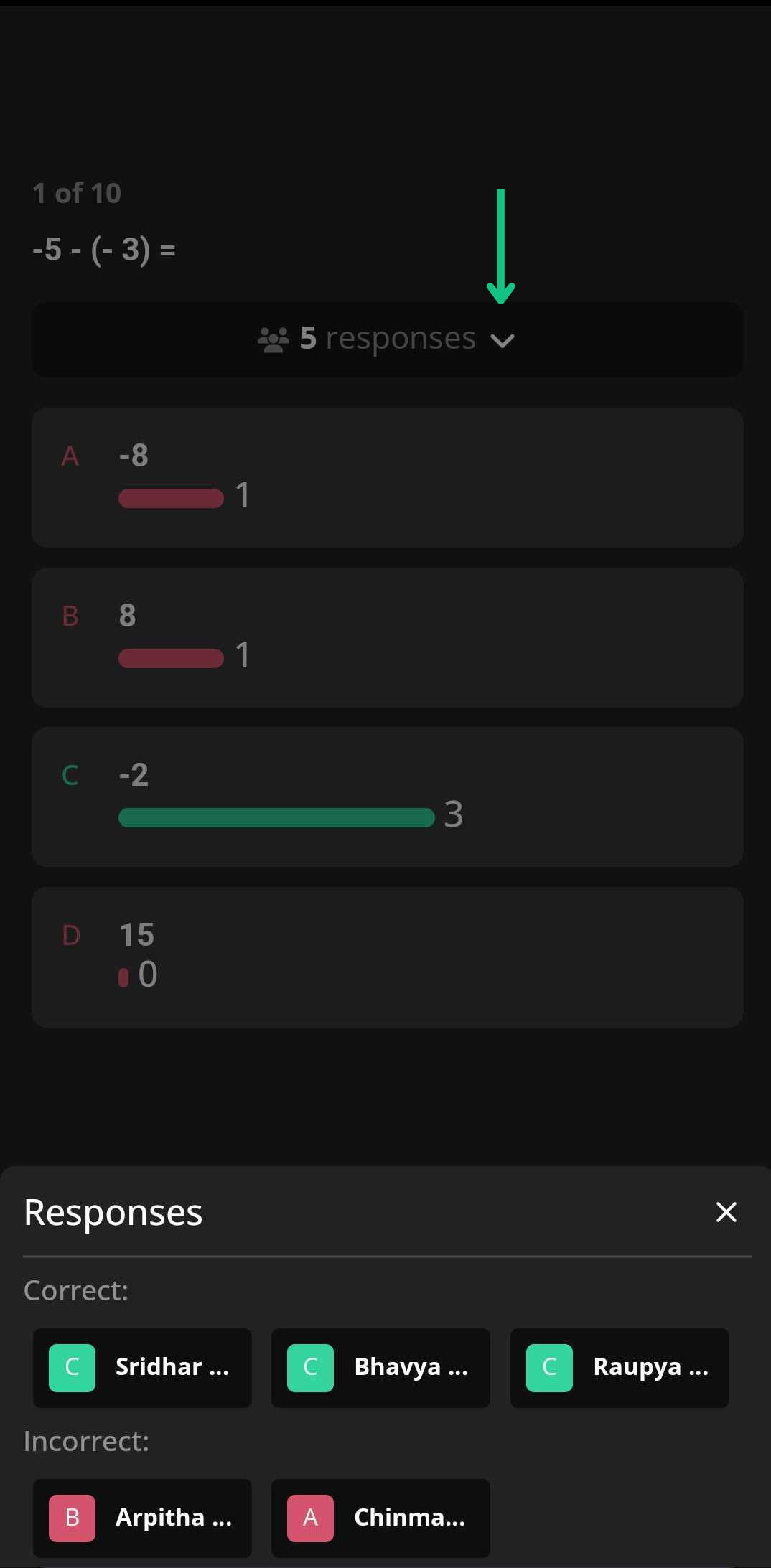Click the Responses panel heading
This screenshot has width=771, height=1568.
tap(113, 1213)
